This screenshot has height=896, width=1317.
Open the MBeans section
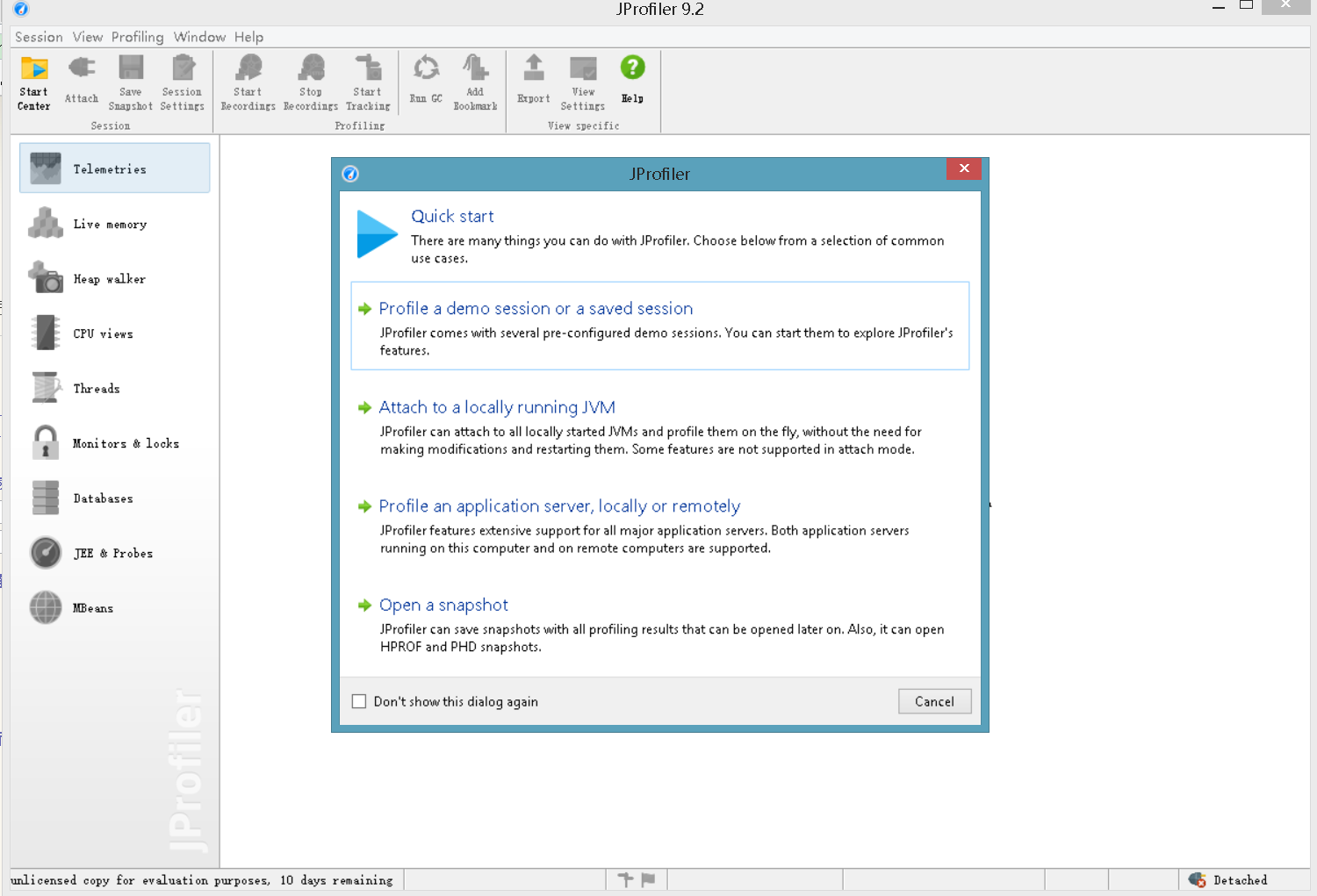point(115,607)
